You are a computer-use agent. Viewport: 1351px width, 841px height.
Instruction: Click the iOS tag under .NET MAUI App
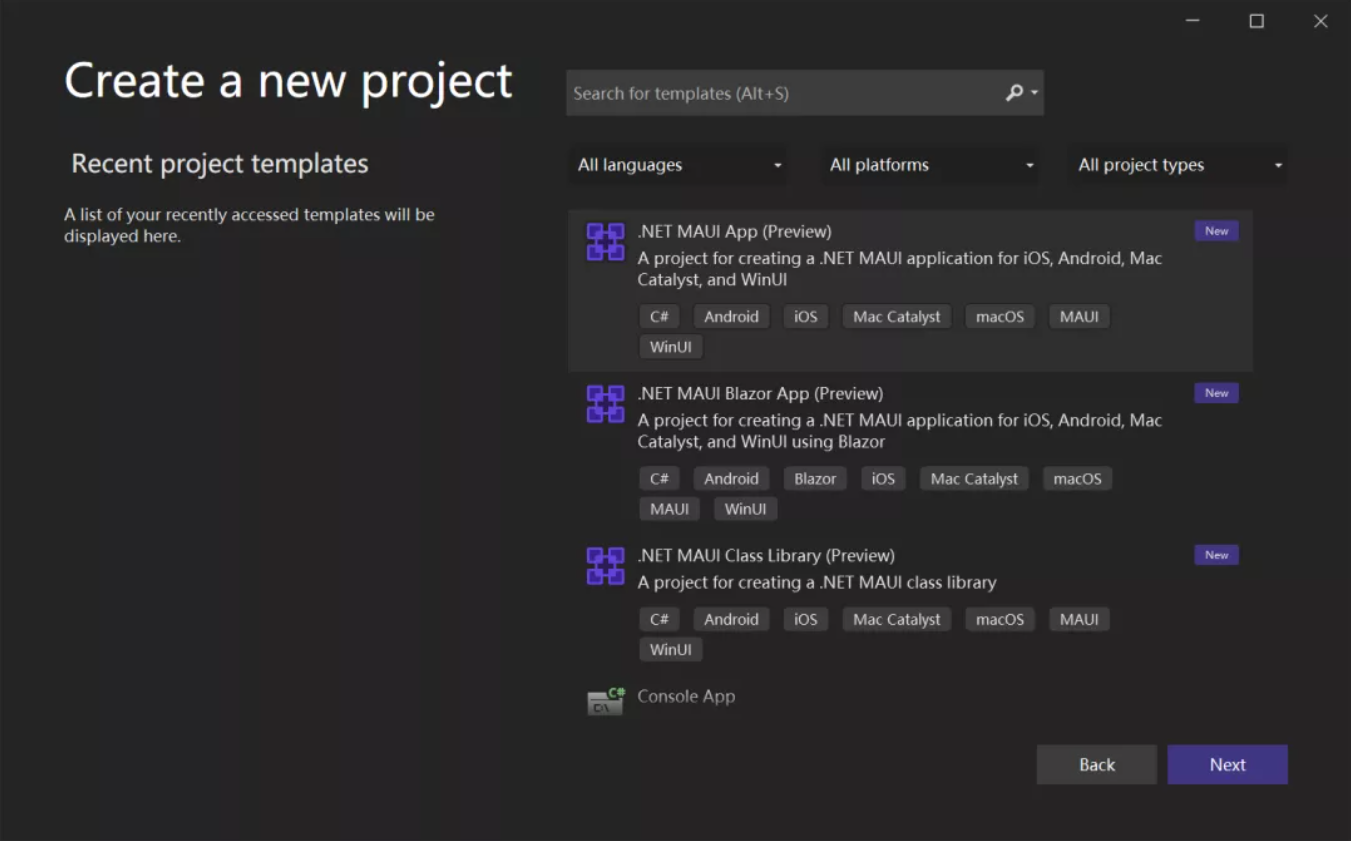[x=805, y=316]
